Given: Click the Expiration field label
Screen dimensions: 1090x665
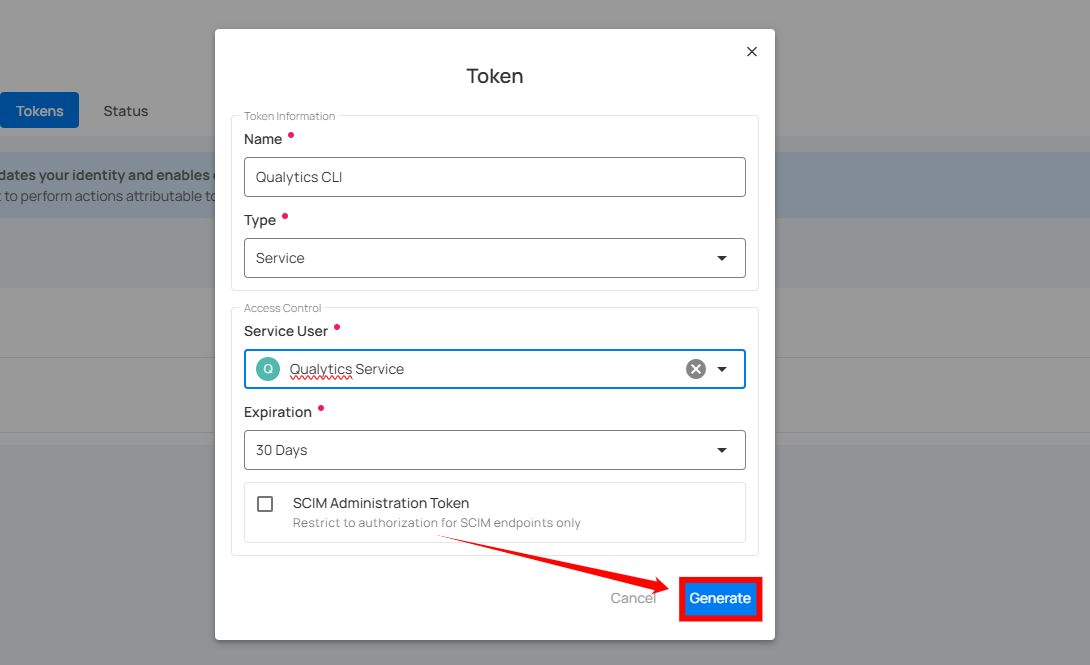Looking at the screenshot, I should click(278, 412).
